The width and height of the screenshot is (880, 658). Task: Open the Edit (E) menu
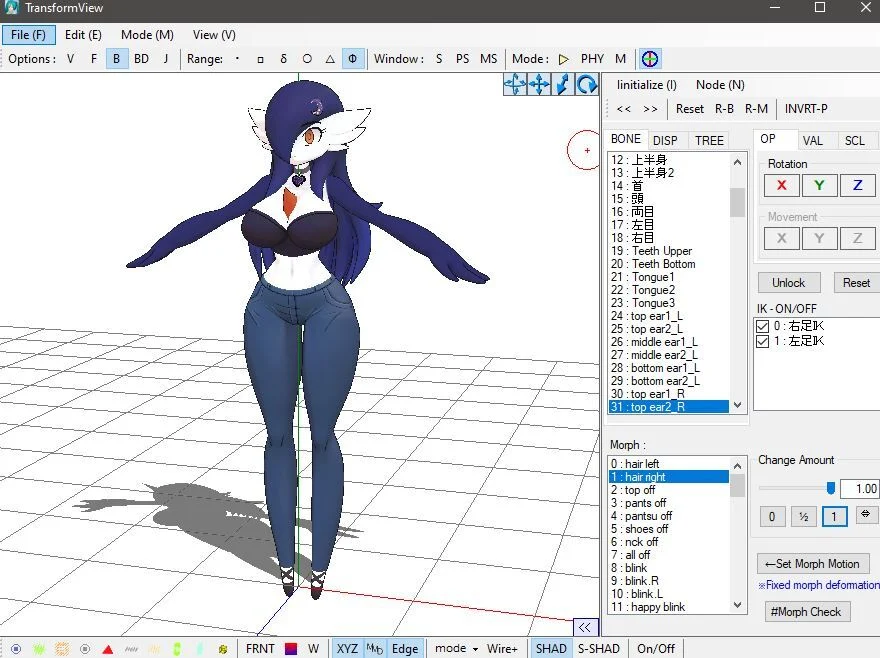83,35
